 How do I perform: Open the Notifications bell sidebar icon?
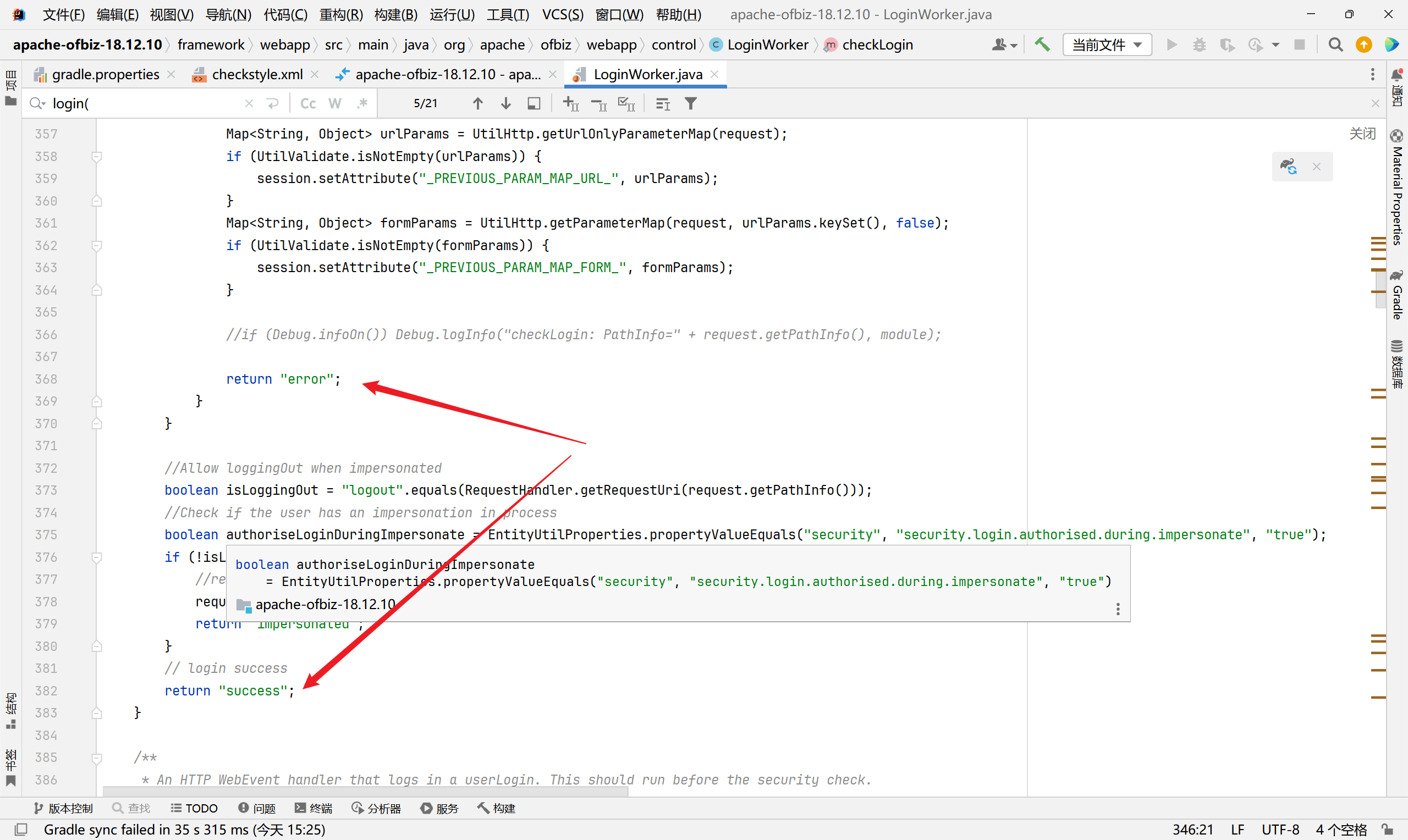pos(1397,89)
